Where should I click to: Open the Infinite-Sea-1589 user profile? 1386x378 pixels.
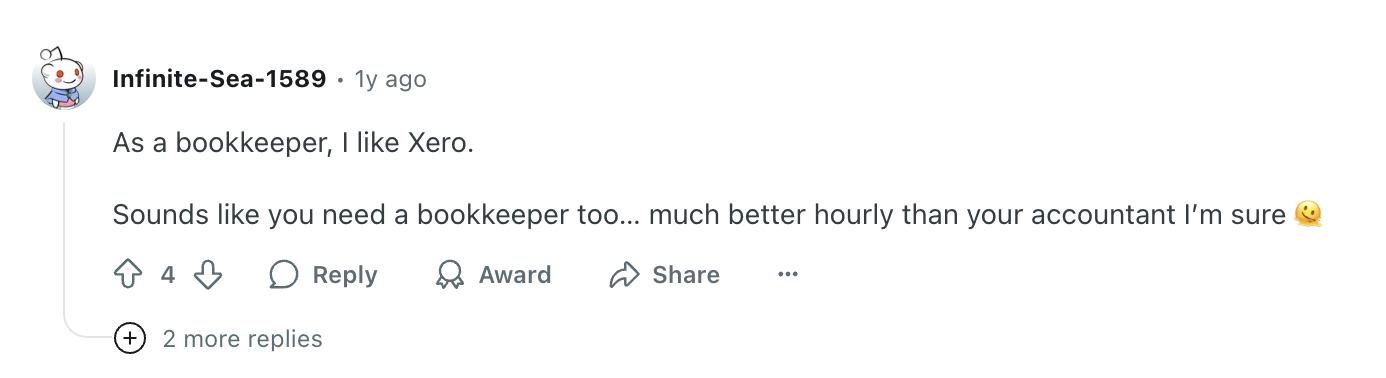tap(219, 79)
